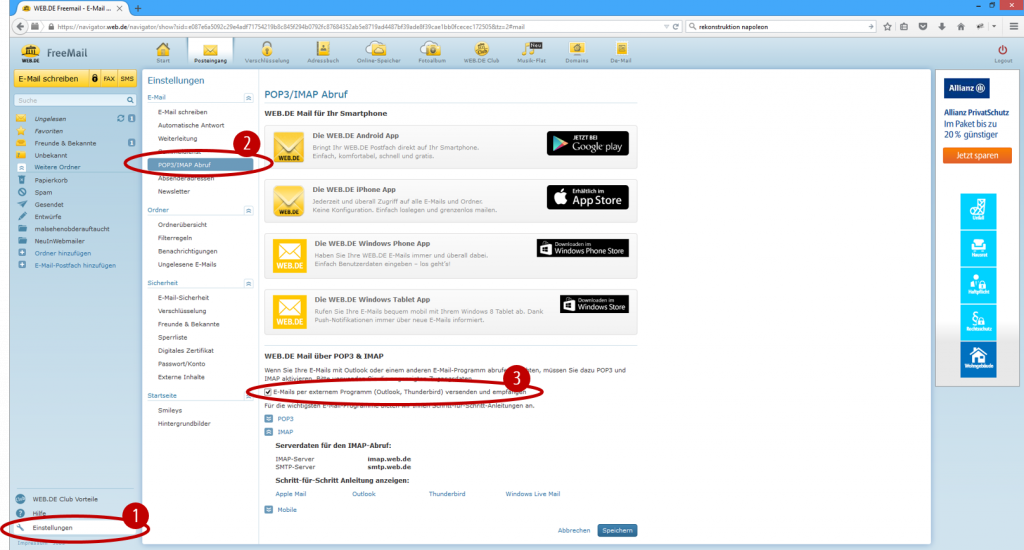Open the Favoriten folder
The width and height of the screenshot is (1024, 550).
click(48, 131)
